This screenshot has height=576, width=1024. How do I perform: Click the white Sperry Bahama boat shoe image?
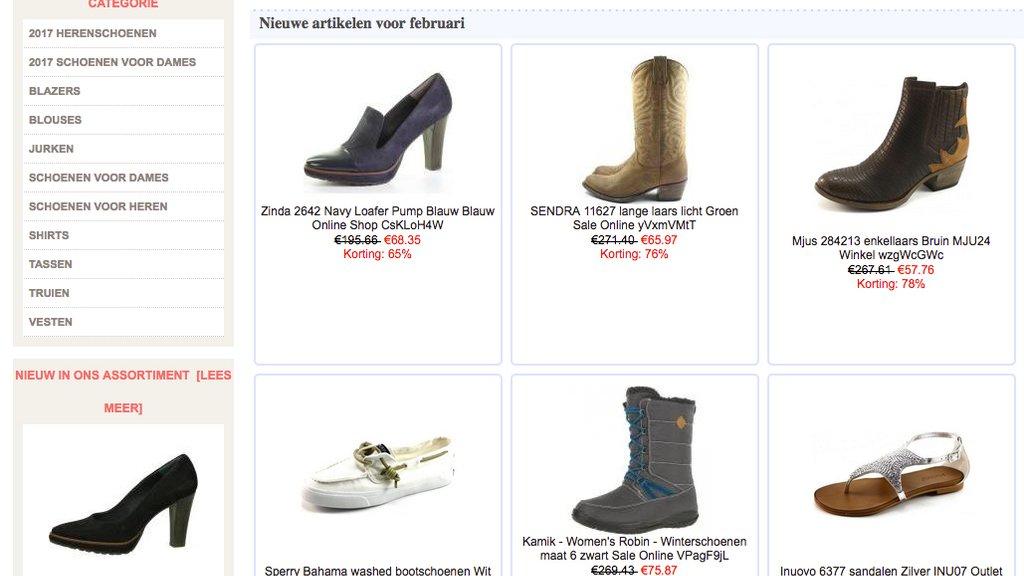click(x=377, y=473)
